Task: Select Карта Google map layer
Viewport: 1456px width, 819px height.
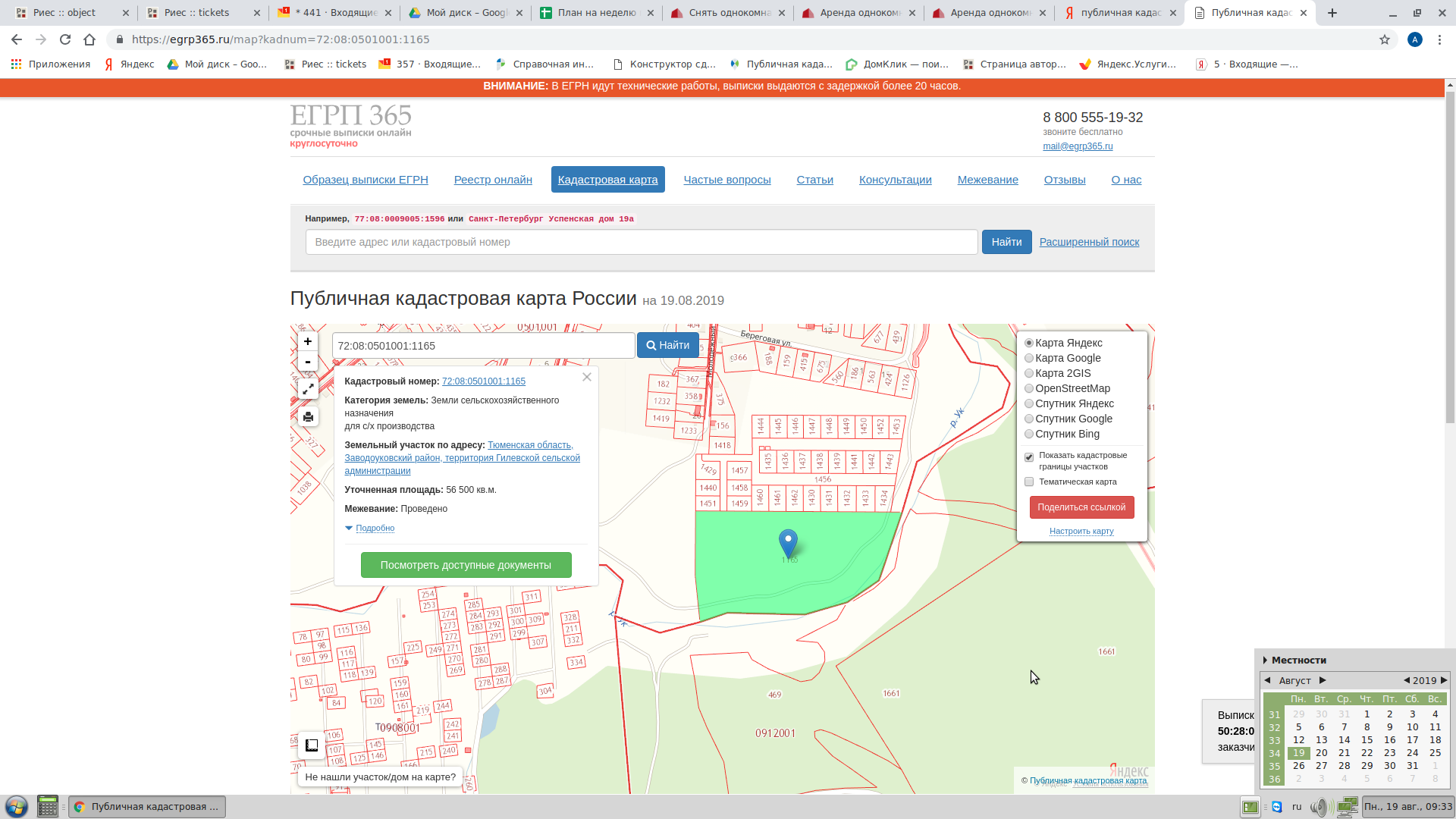Action: tap(1029, 358)
